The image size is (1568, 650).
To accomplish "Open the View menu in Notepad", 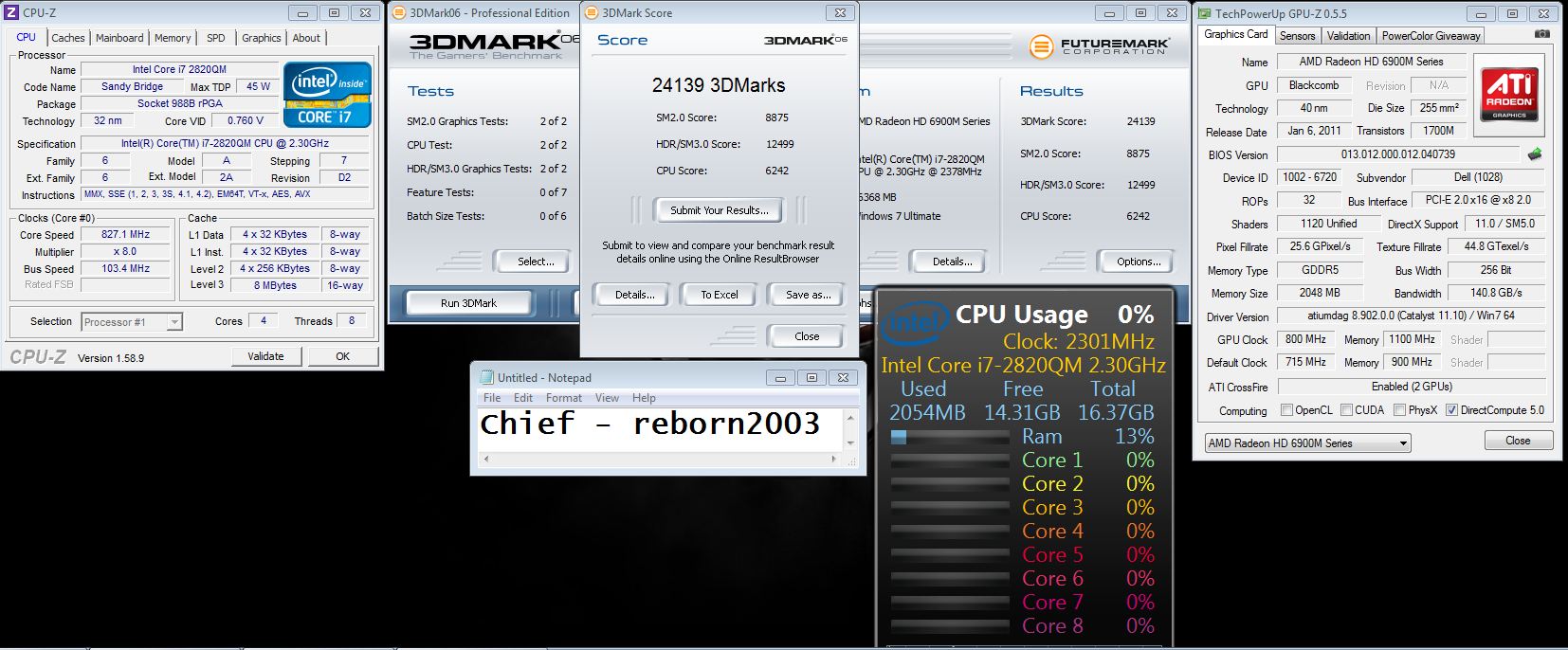I will point(607,398).
